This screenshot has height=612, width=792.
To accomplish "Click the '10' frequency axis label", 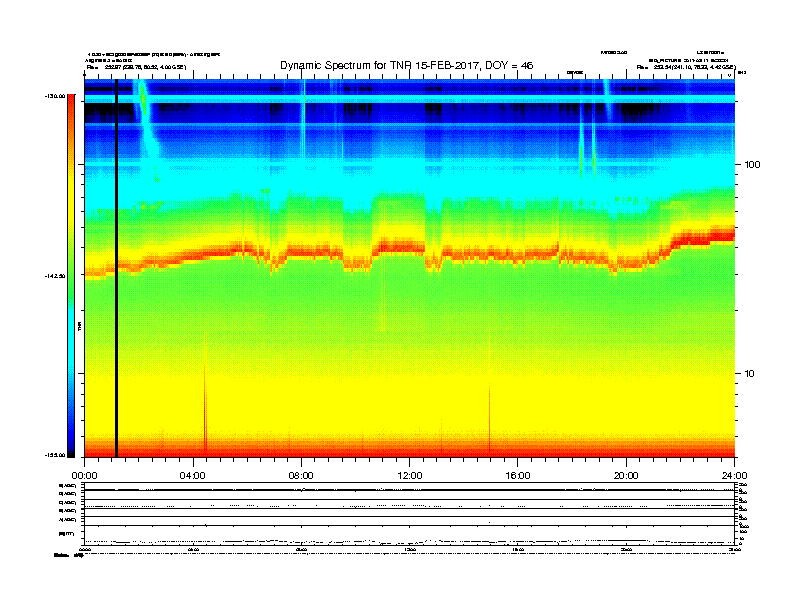I will (750, 374).
